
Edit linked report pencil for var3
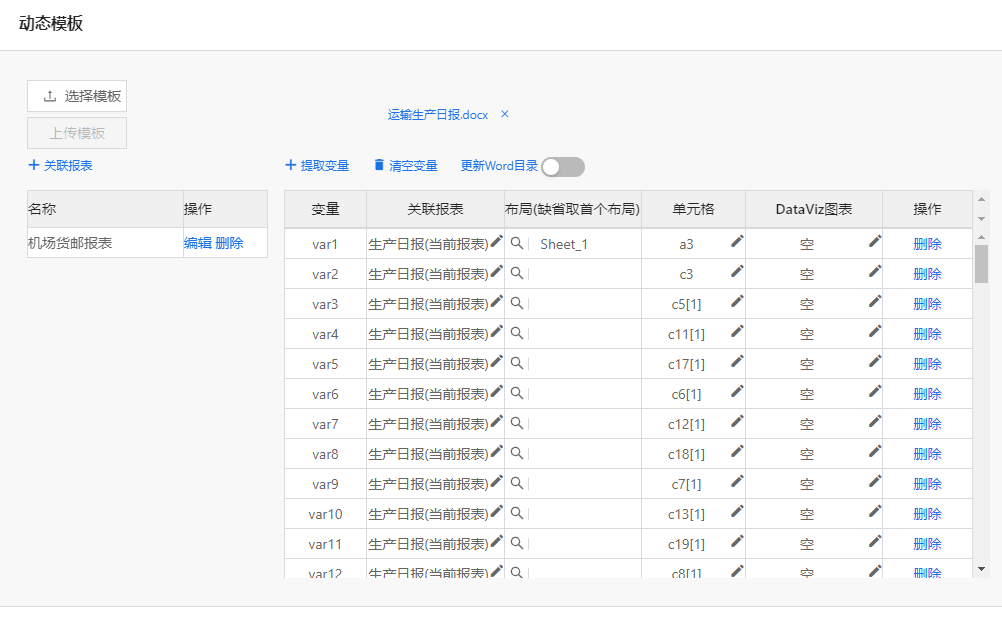(497, 301)
